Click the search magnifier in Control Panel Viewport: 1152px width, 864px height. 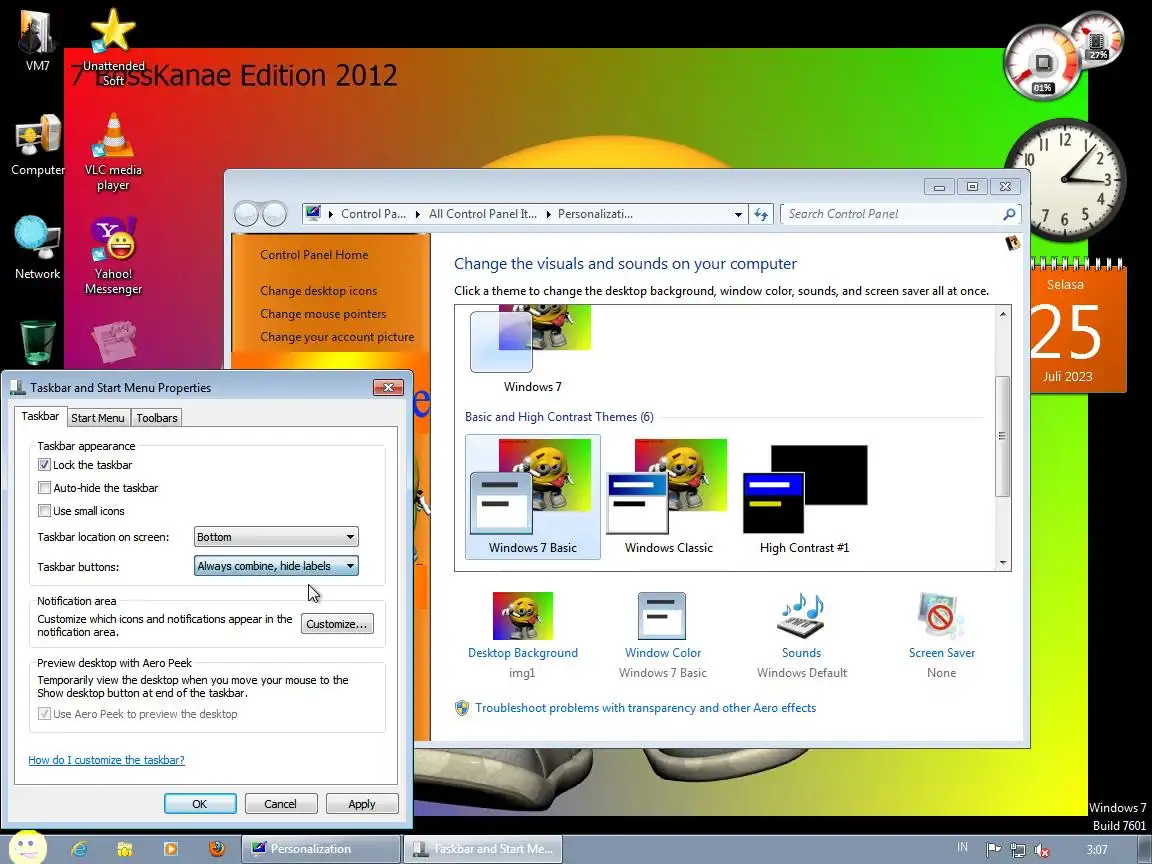pos(1009,214)
